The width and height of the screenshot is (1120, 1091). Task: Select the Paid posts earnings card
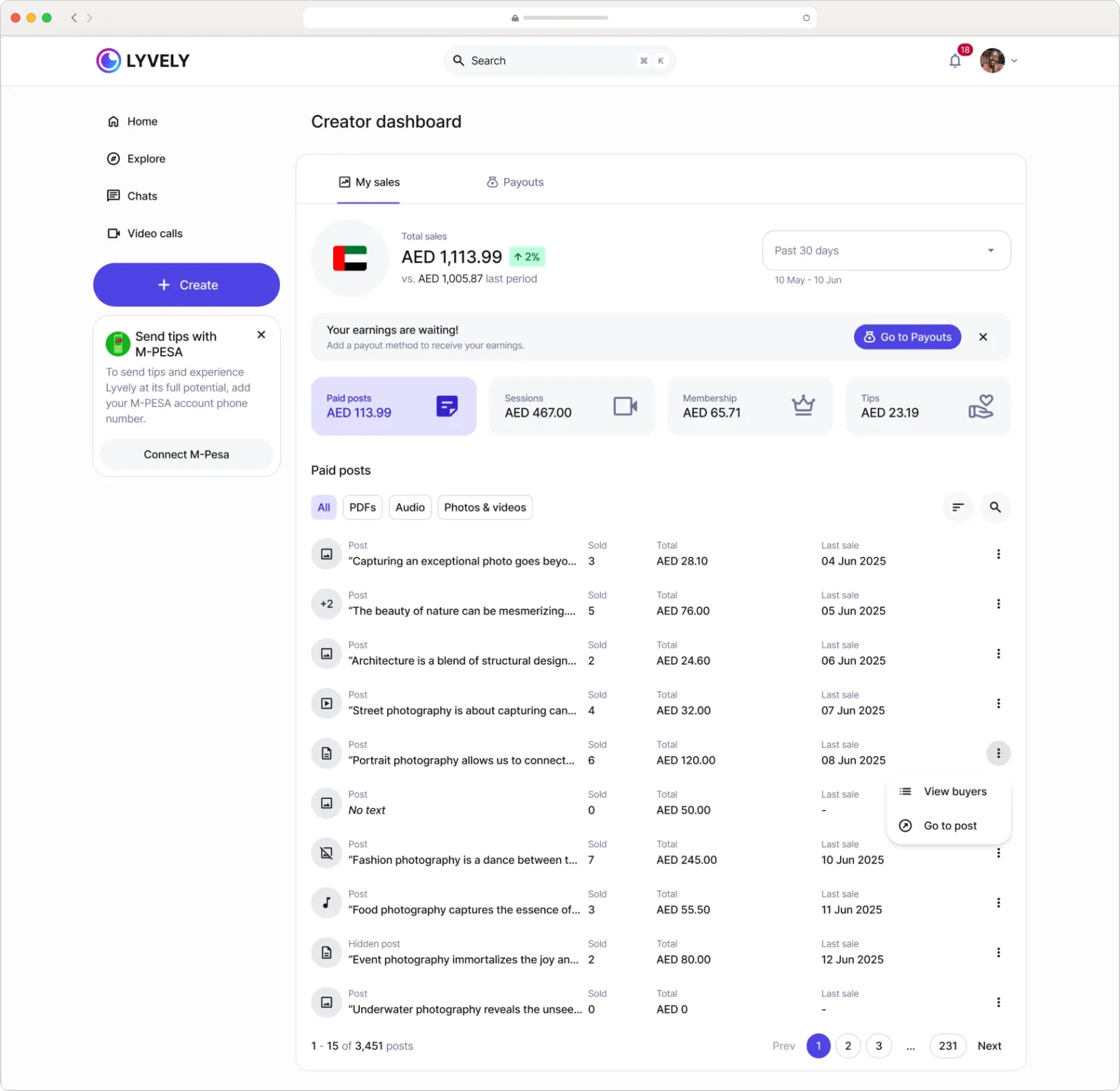393,406
